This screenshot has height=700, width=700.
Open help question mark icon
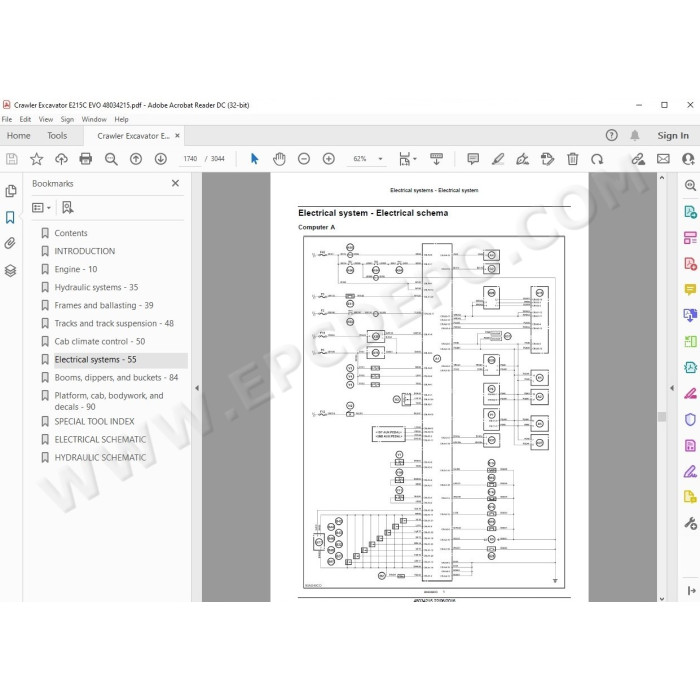point(612,135)
